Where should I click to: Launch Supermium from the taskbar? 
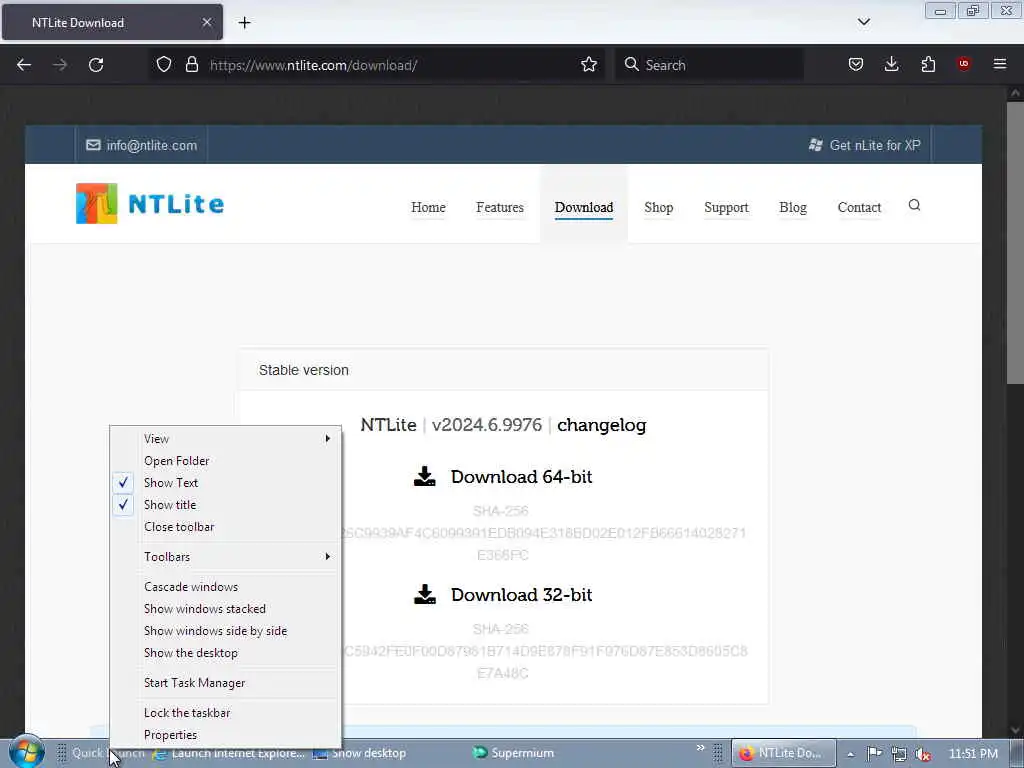pyautogui.click(x=513, y=753)
